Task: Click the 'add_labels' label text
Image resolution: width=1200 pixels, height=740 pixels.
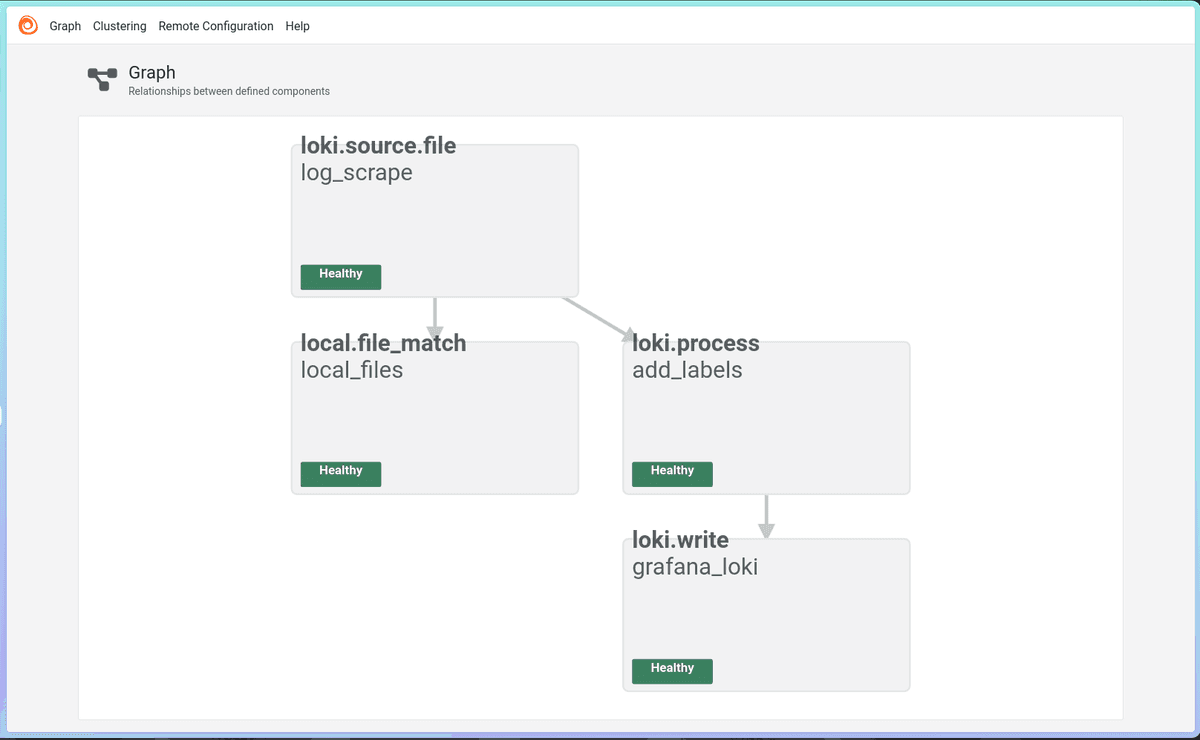Action: pos(688,370)
